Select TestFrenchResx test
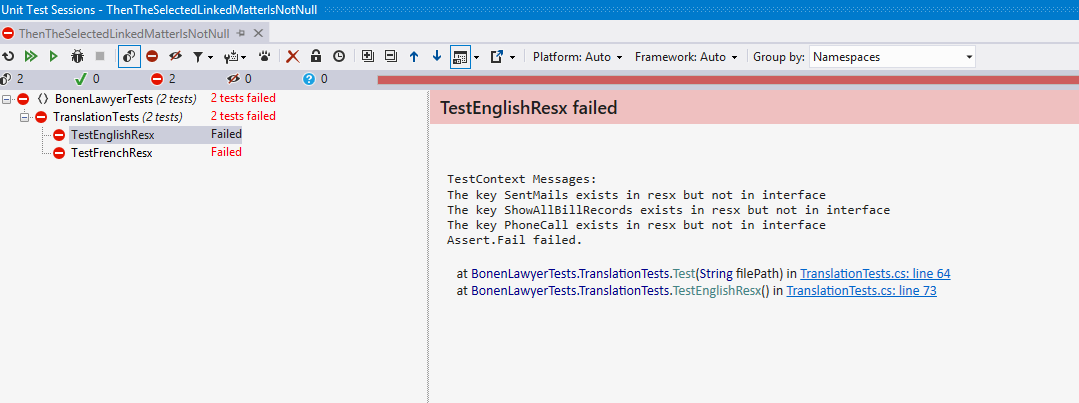 tap(111, 153)
